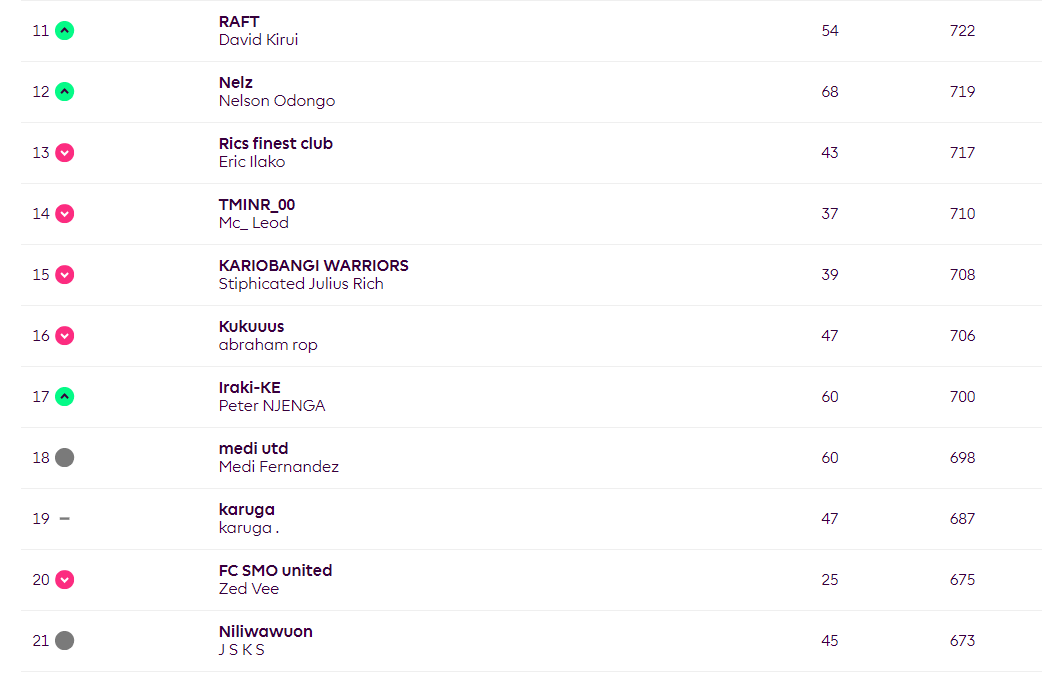Open FC SMO united team link
The width and height of the screenshot is (1042, 678).
[275, 570]
